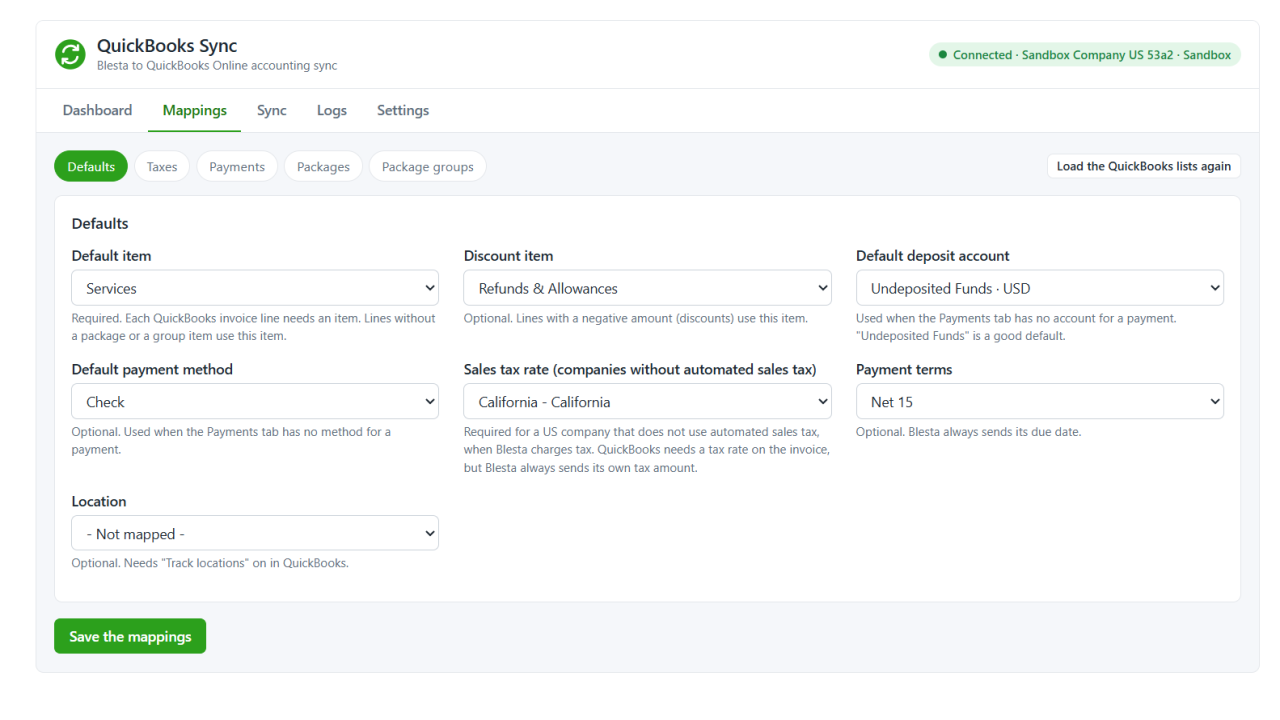1280x720 pixels.
Task: Open Discount item dropdown showing Refunds & Allowances
Action: 647,288
